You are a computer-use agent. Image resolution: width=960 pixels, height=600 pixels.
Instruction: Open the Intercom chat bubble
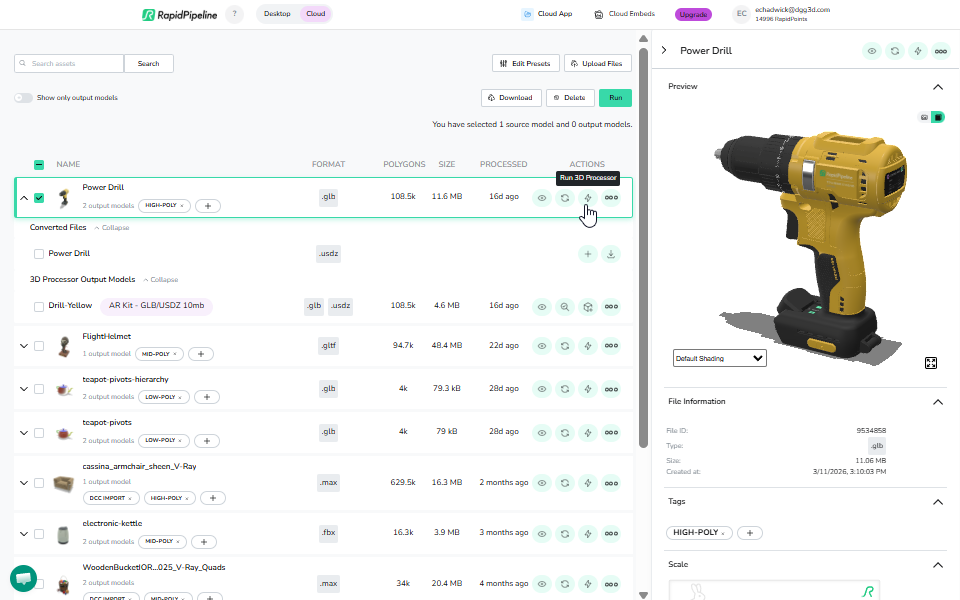tap(22, 578)
